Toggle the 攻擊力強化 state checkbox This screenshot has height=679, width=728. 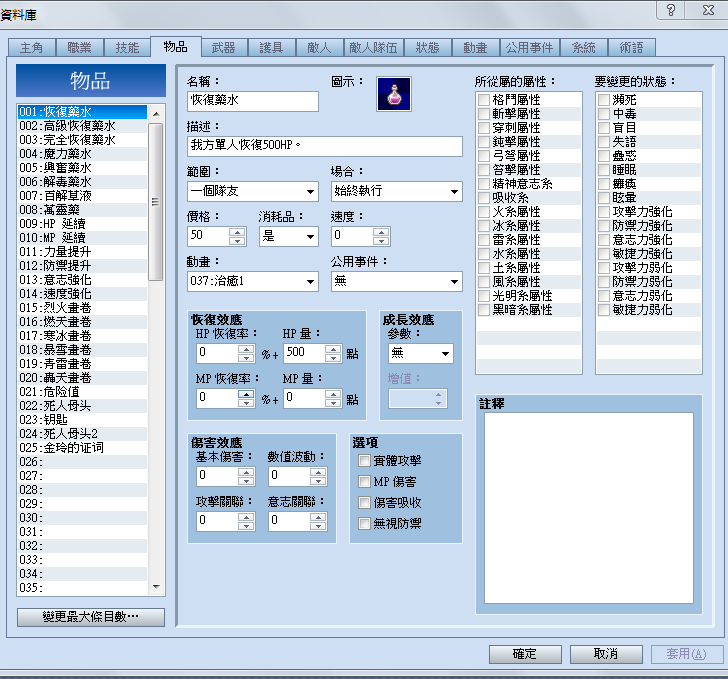[604, 212]
